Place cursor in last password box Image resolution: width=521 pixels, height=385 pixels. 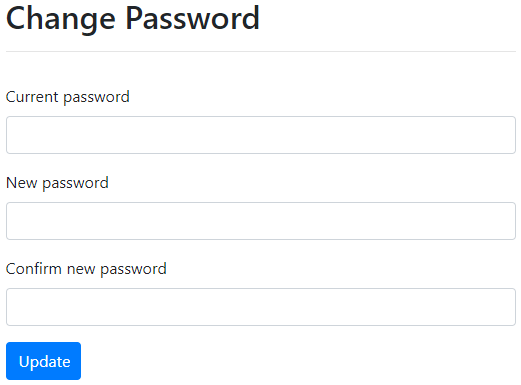click(x=261, y=307)
